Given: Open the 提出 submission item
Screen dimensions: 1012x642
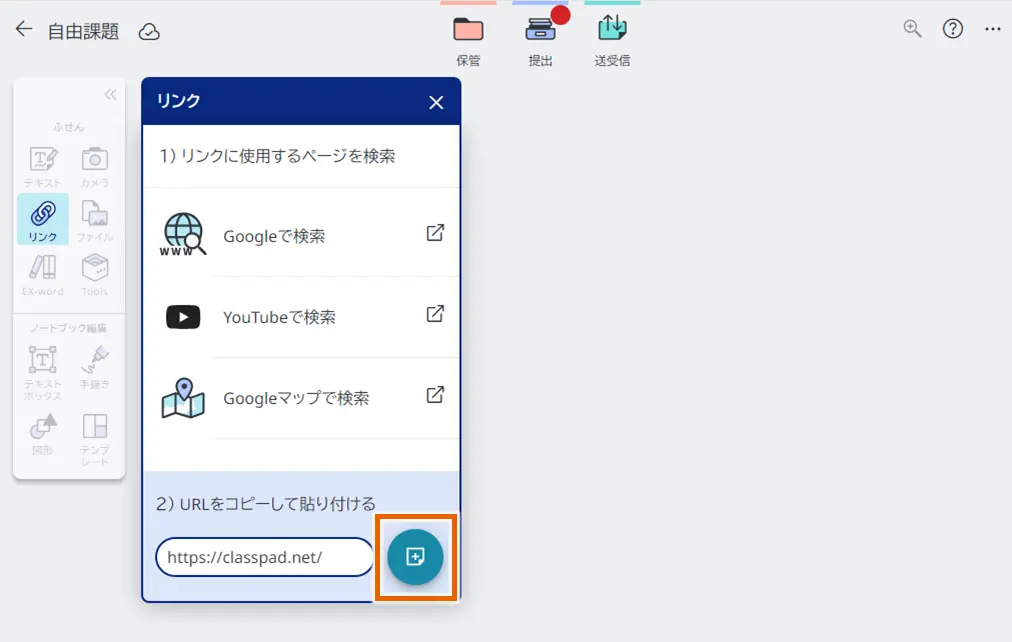Looking at the screenshot, I should [x=541, y=35].
